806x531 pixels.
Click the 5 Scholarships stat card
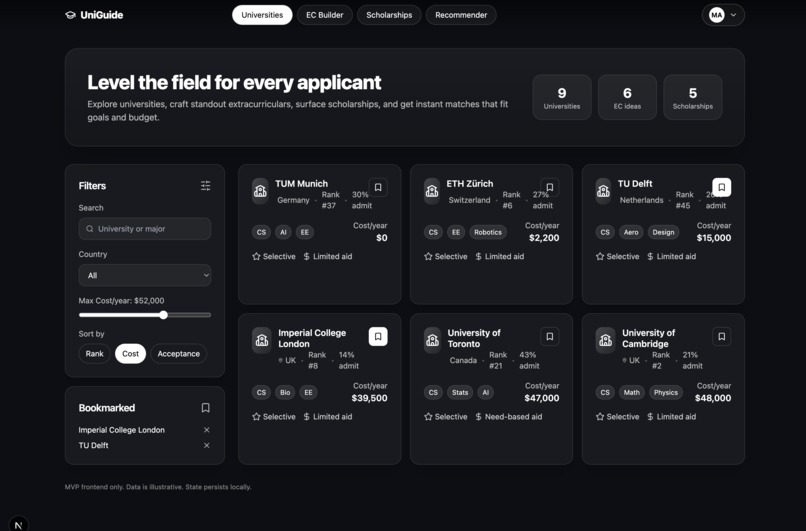click(692, 97)
